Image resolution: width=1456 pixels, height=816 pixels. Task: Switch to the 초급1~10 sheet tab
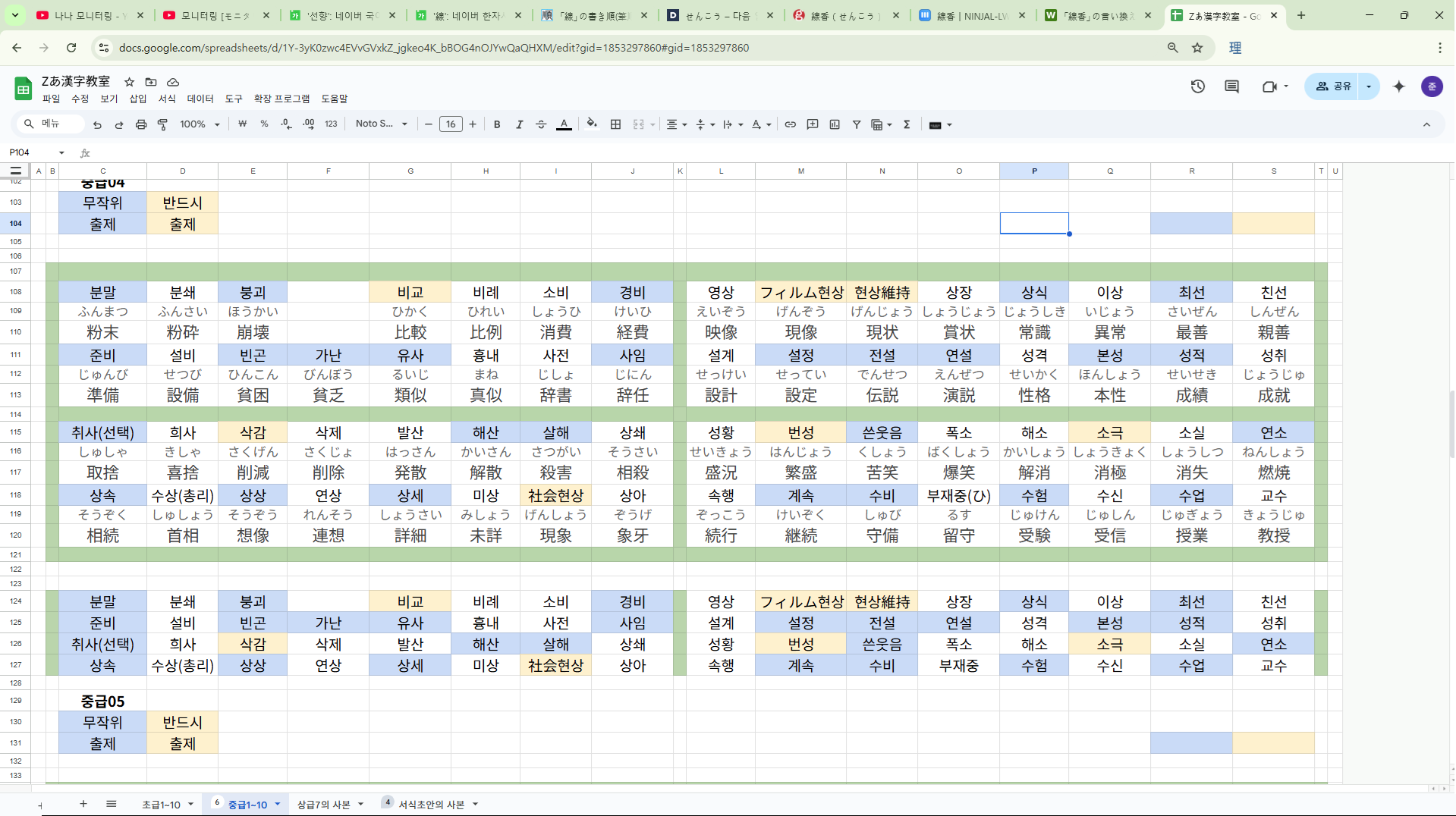(x=161, y=805)
